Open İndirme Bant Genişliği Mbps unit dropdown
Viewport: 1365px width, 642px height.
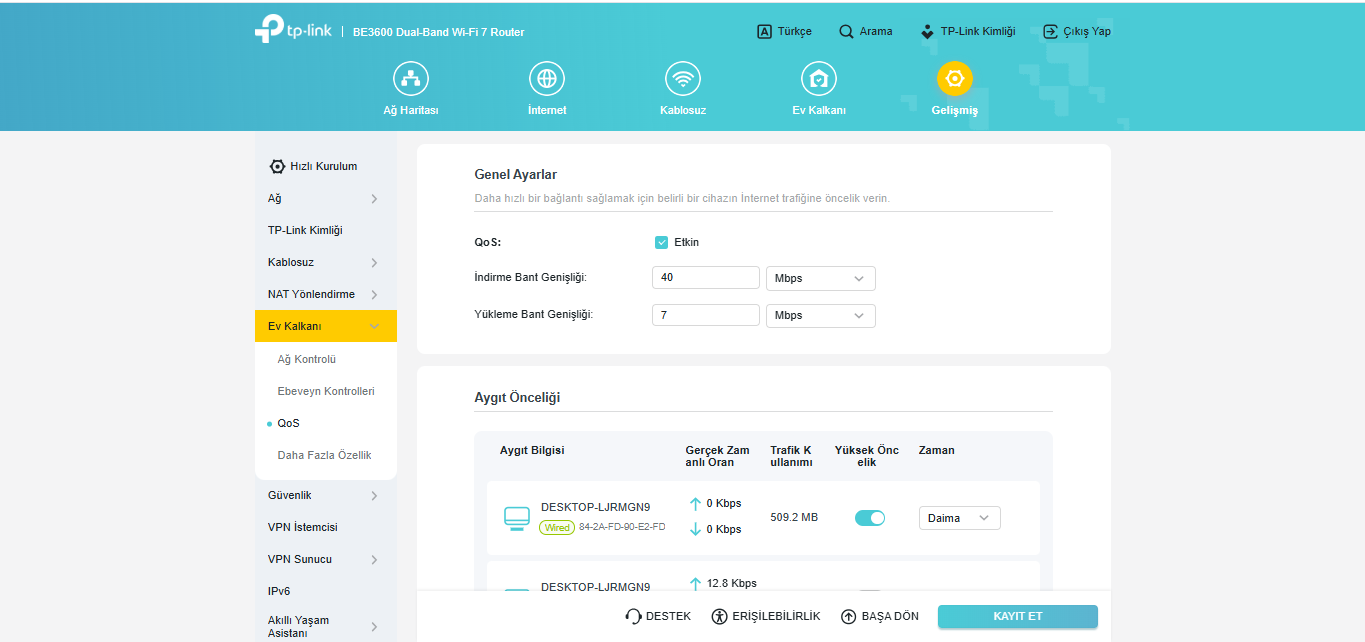coord(820,278)
